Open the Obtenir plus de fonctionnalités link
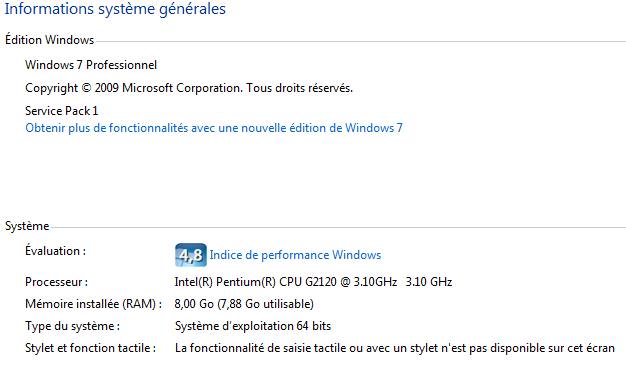Viewport: 626px width, 368px height. click(214, 128)
